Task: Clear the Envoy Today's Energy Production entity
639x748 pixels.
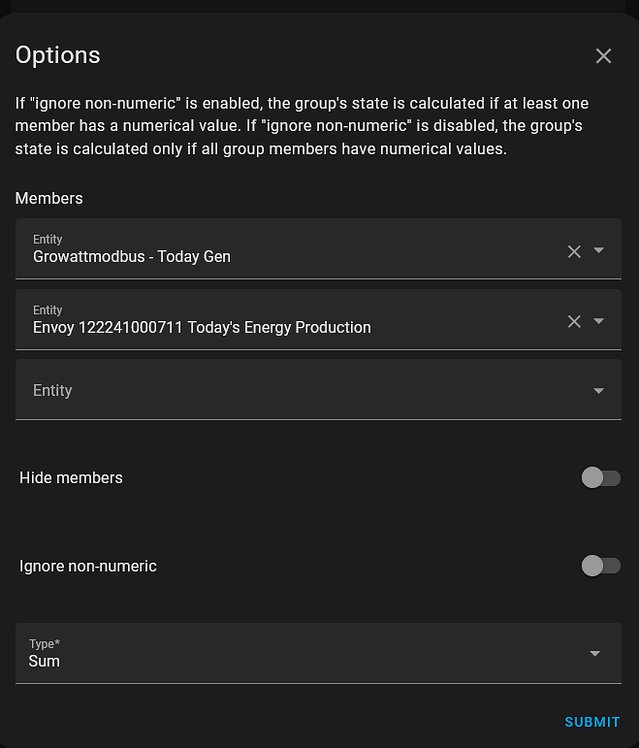Action: point(574,321)
